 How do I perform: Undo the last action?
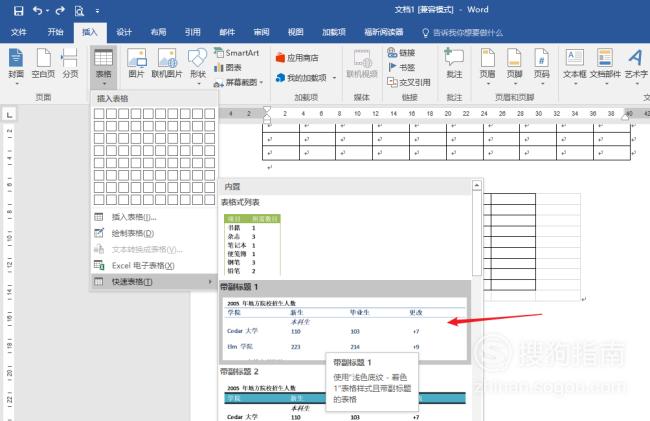[37, 10]
